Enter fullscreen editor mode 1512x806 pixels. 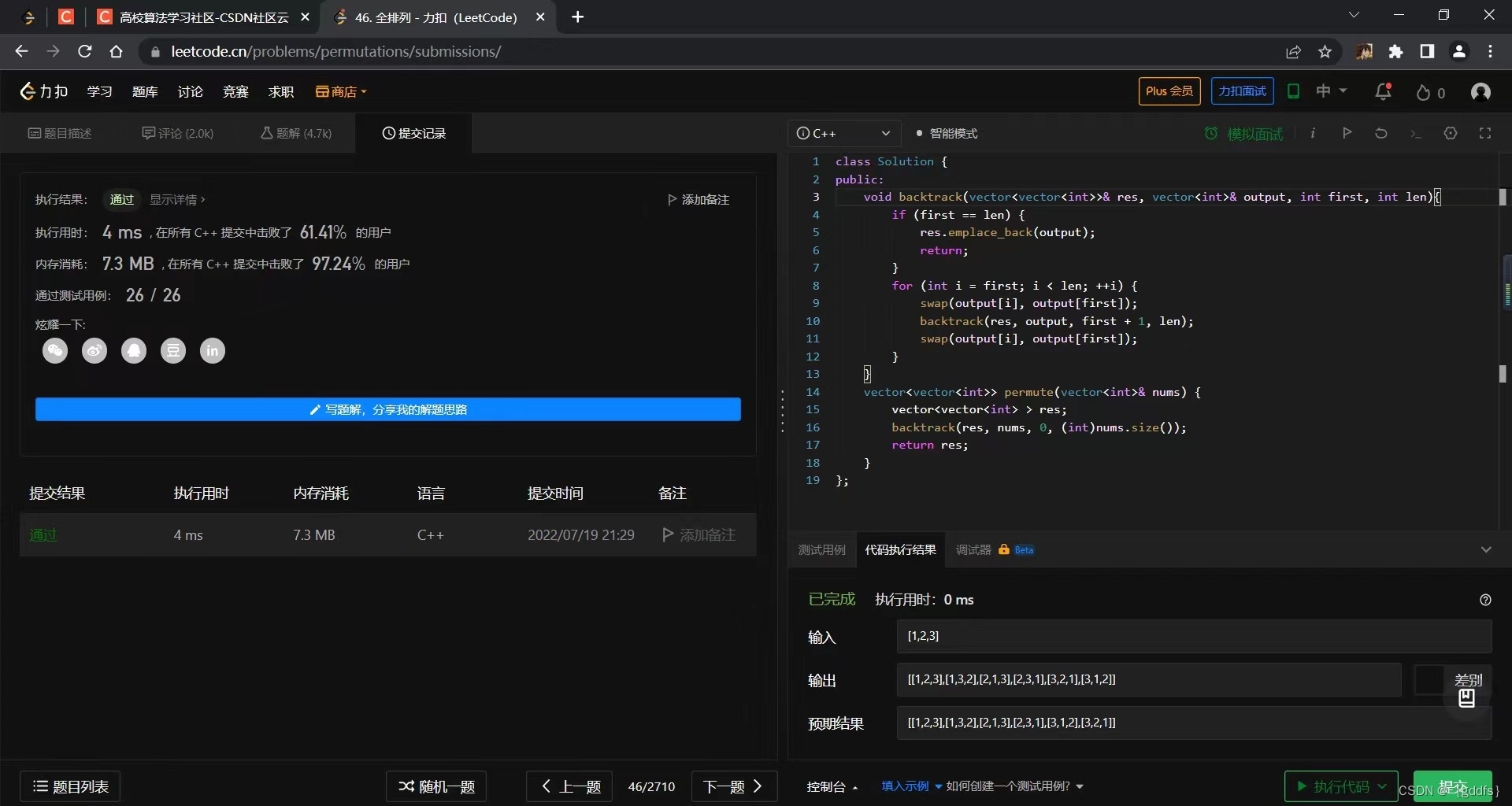coord(1485,133)
